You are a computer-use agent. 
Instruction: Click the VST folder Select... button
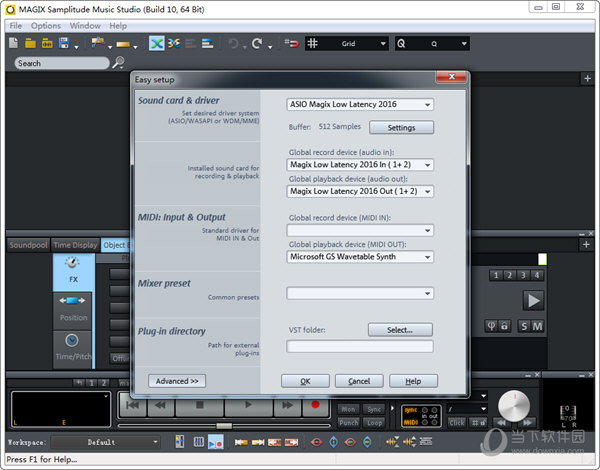400,330
